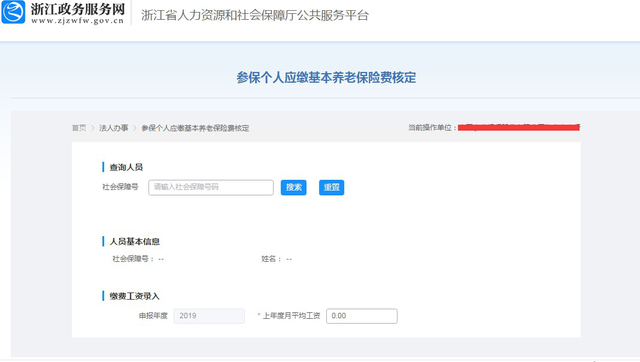The image size is (640, 362).
Task: Click the 姓名 label in basic info
Action: pyautogui.click(x=271, y=259)
